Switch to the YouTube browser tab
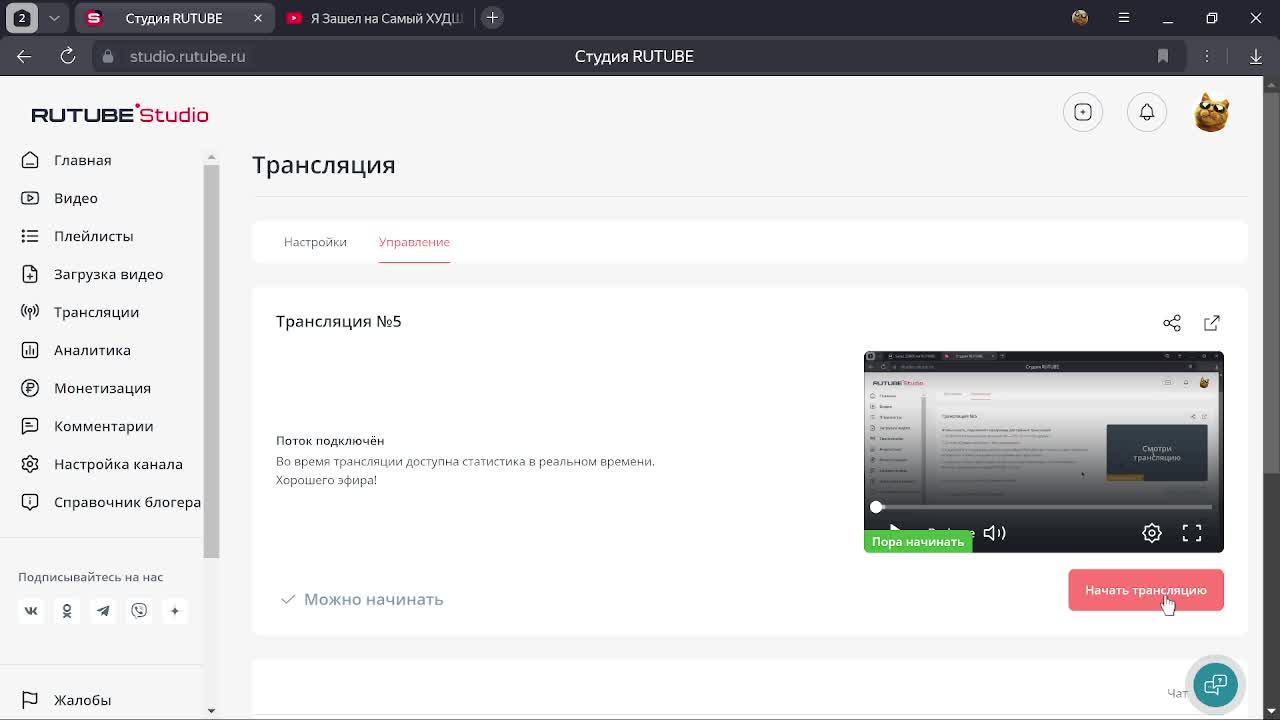The image size is (1280, 720). click(376, 18)
